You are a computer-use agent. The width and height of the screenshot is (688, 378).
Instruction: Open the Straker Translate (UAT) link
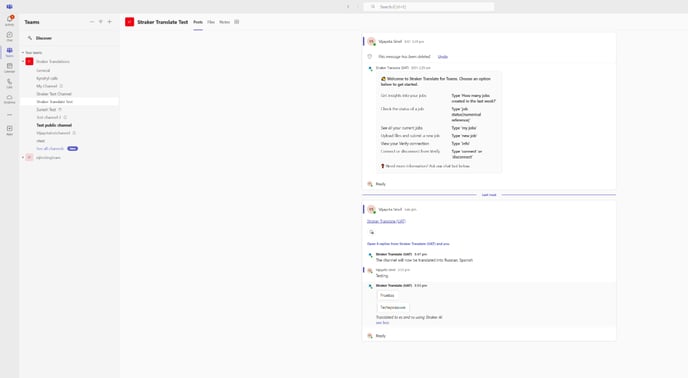pyautogui.click(x=386, y=221)
